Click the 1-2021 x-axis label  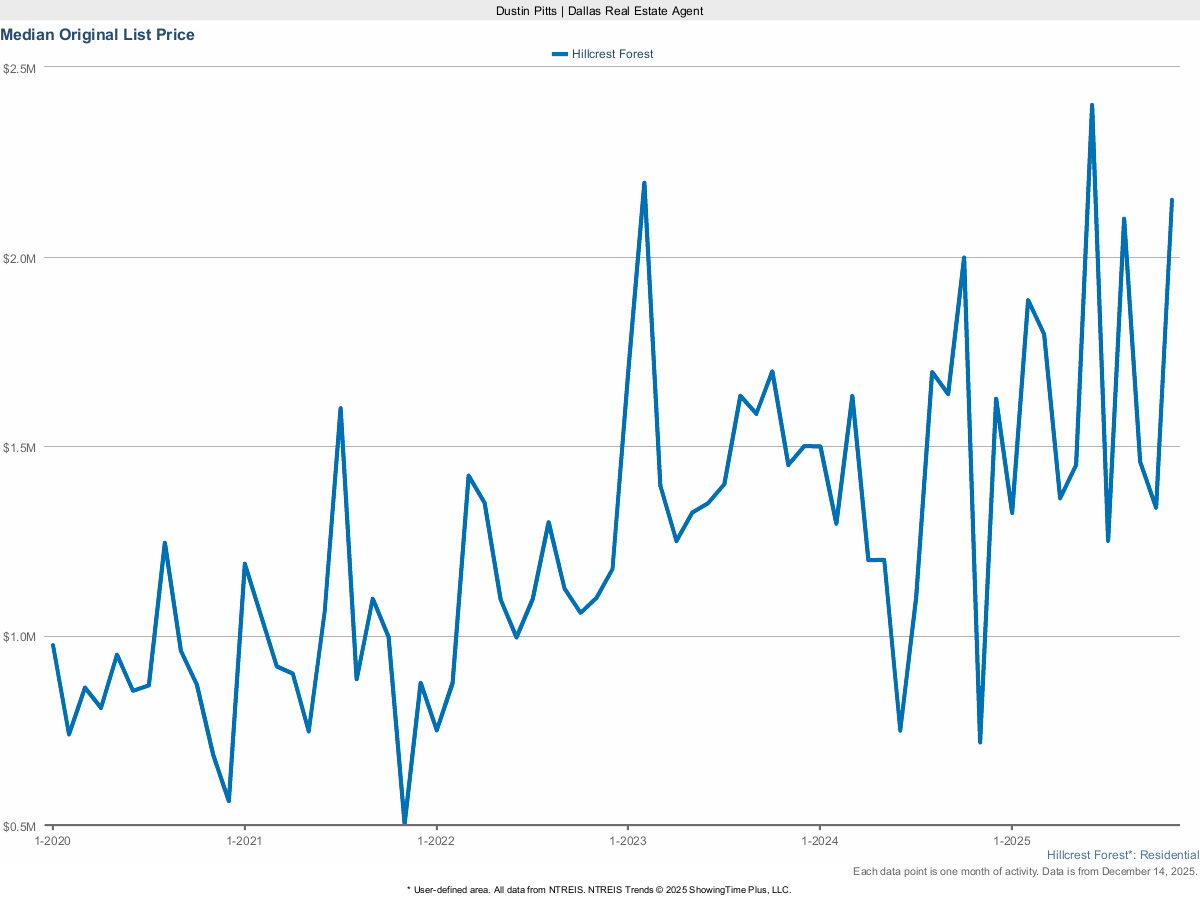(x=244, y=841)
